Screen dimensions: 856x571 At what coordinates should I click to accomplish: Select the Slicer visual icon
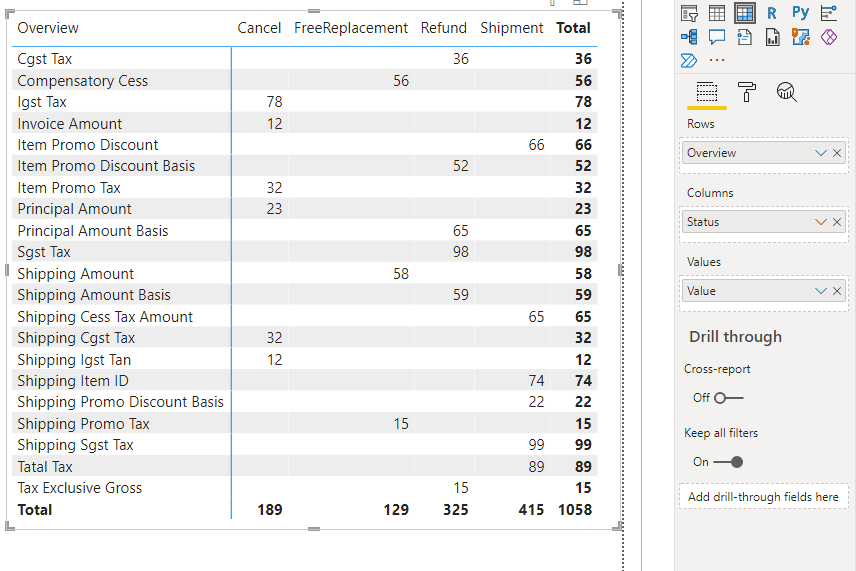689,12
